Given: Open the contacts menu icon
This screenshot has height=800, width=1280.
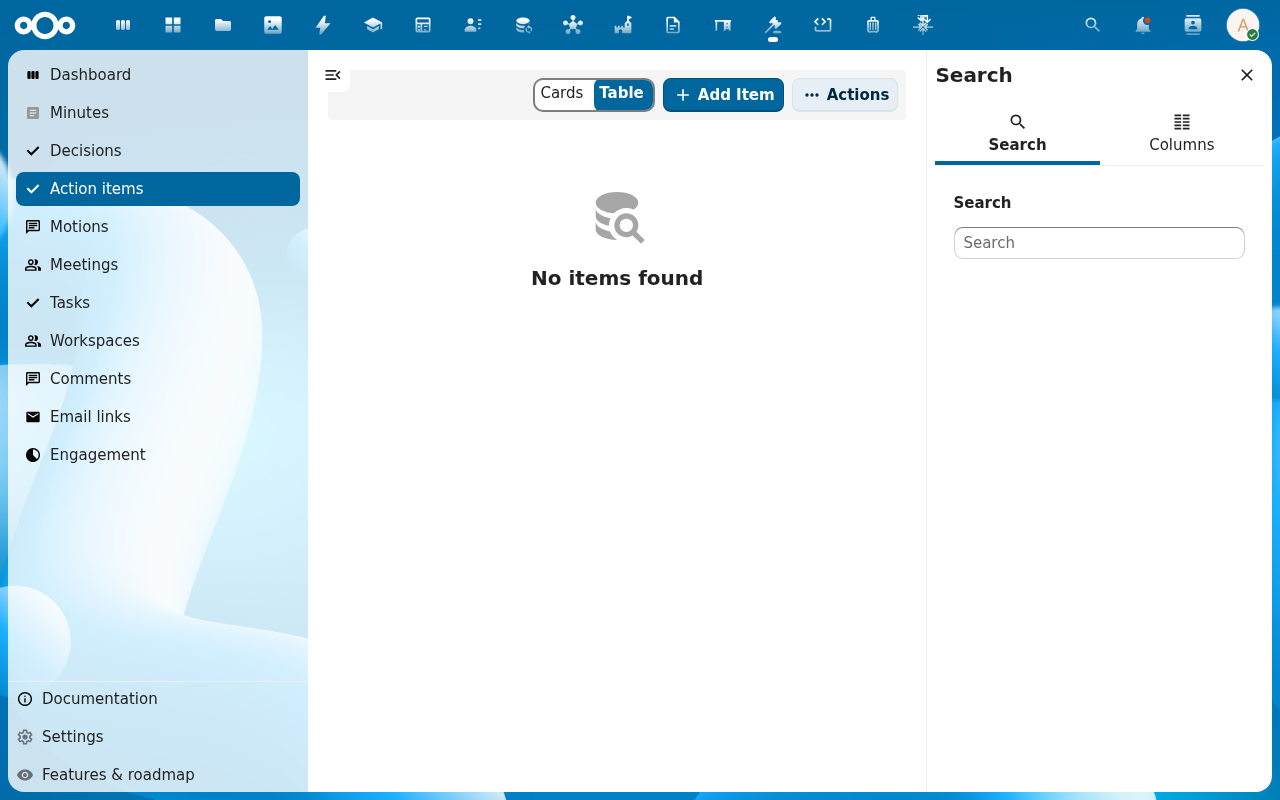Looking at the screenshot, I should [1193, 25].
